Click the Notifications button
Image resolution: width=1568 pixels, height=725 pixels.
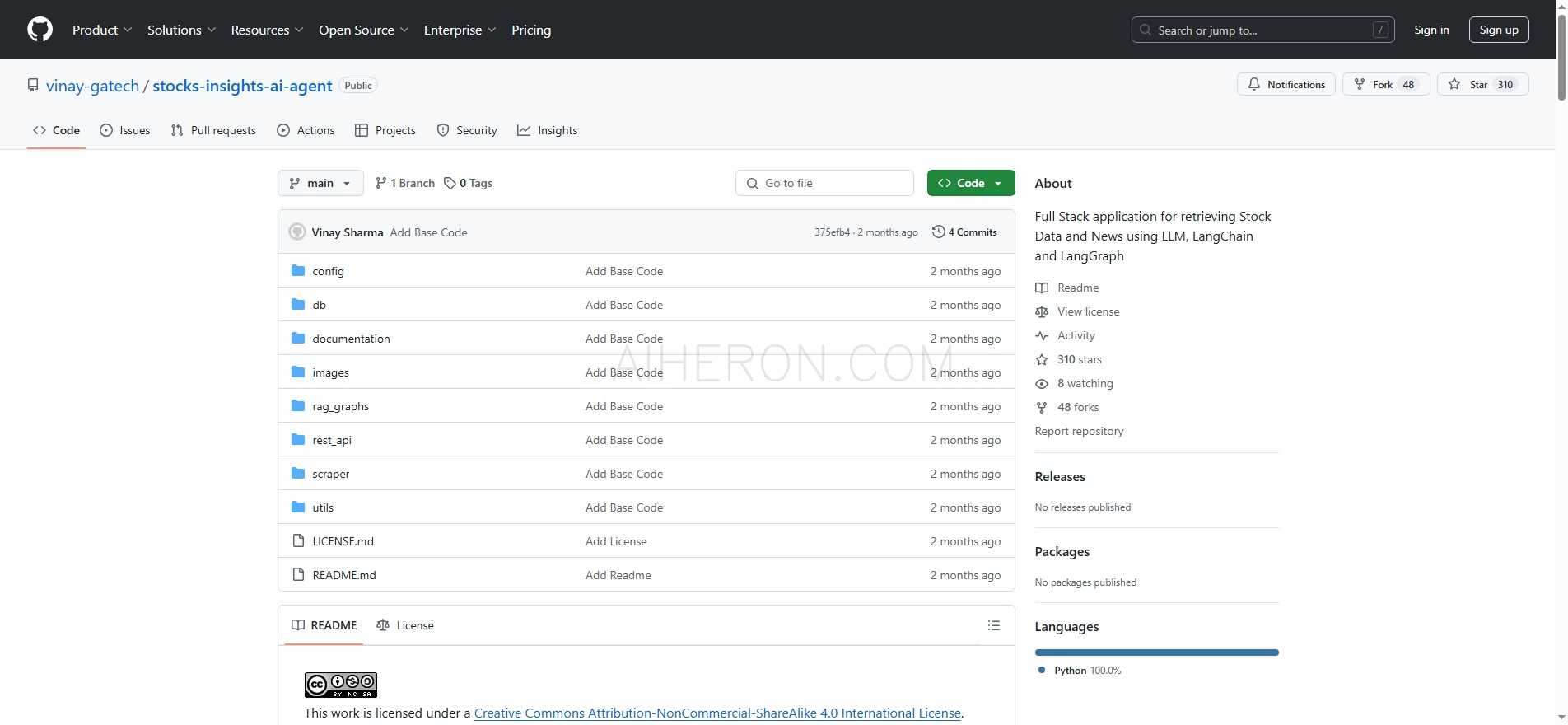[x=1286, y=84]
